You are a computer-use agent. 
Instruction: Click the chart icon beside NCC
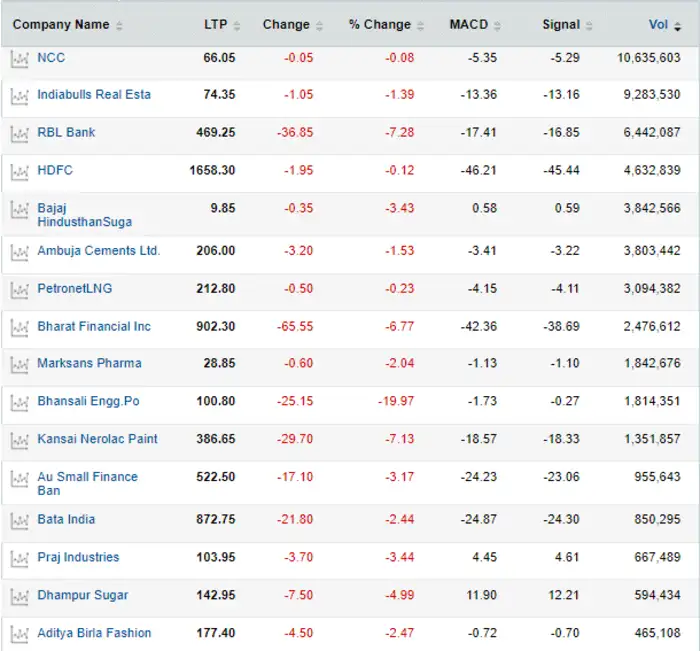(19, 59)
